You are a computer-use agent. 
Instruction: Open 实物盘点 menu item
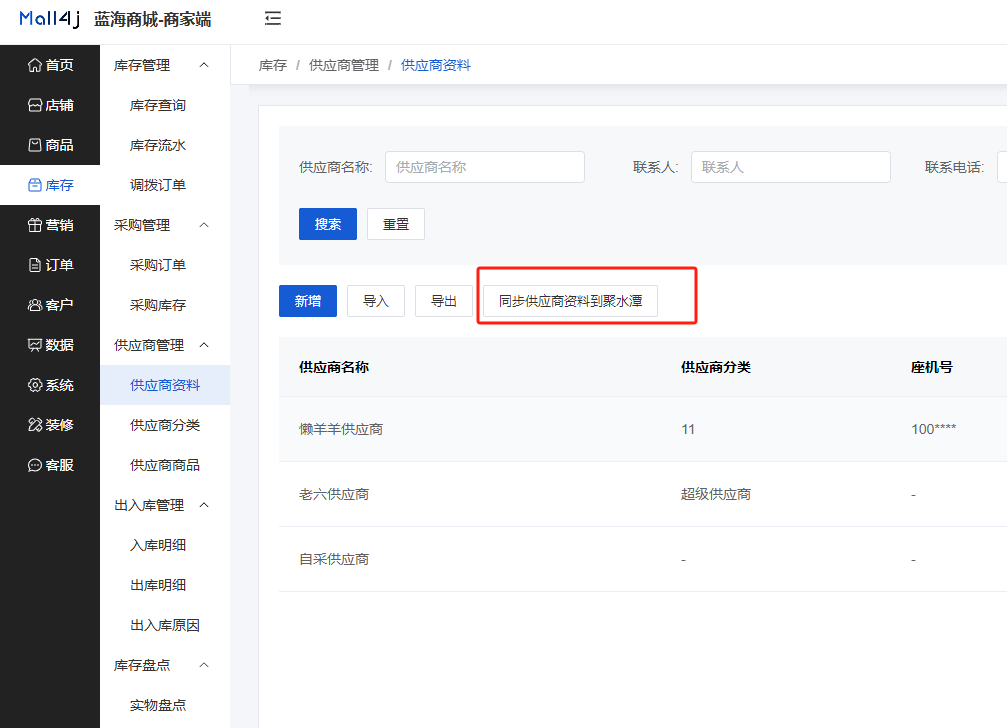pos(165,705)
